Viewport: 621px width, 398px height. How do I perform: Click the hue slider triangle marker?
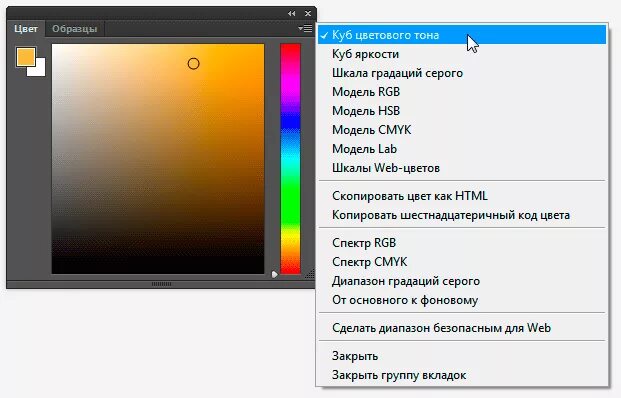274,274
